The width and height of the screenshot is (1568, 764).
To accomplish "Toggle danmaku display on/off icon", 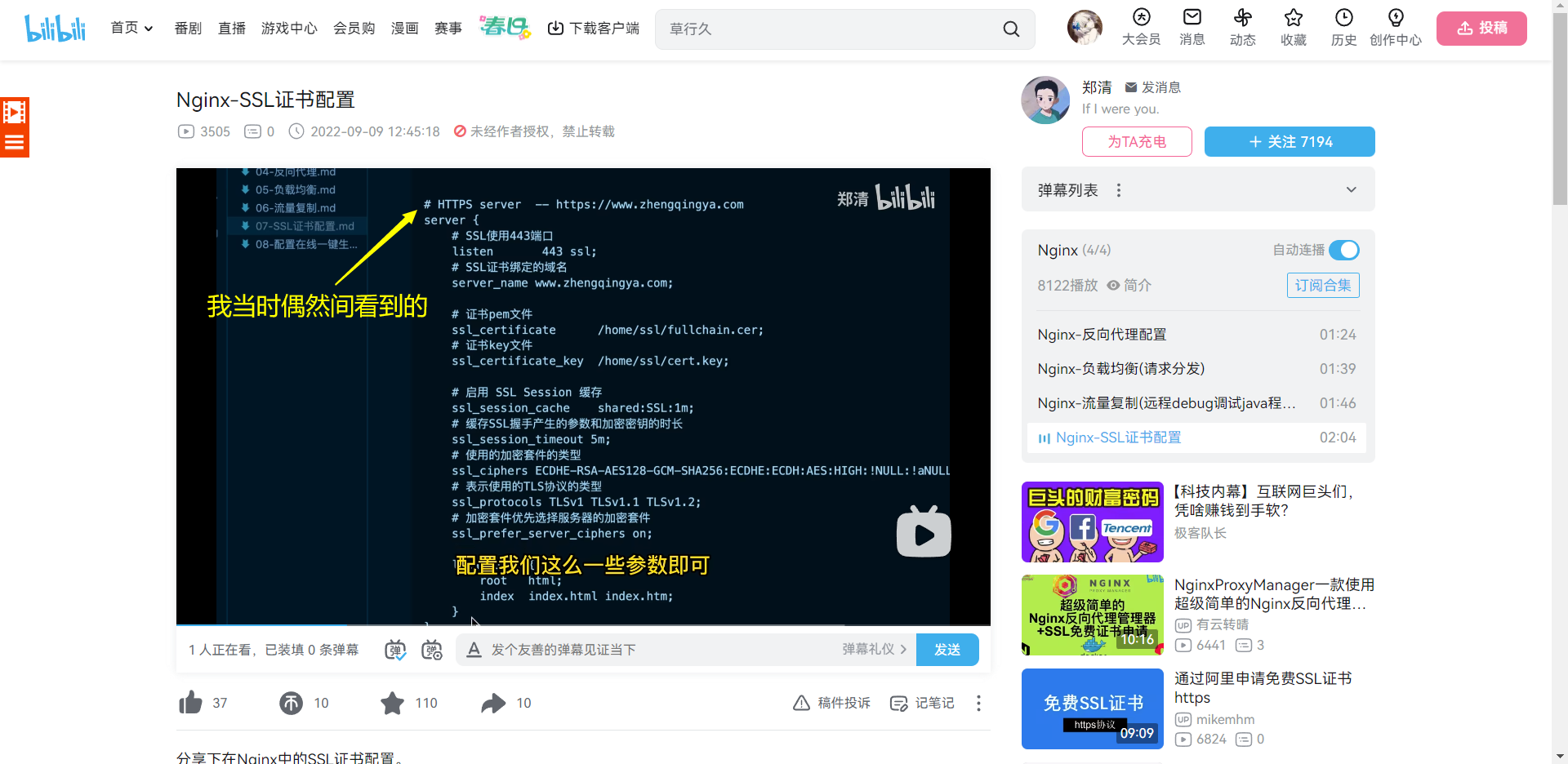I will [x=395, y=650].
